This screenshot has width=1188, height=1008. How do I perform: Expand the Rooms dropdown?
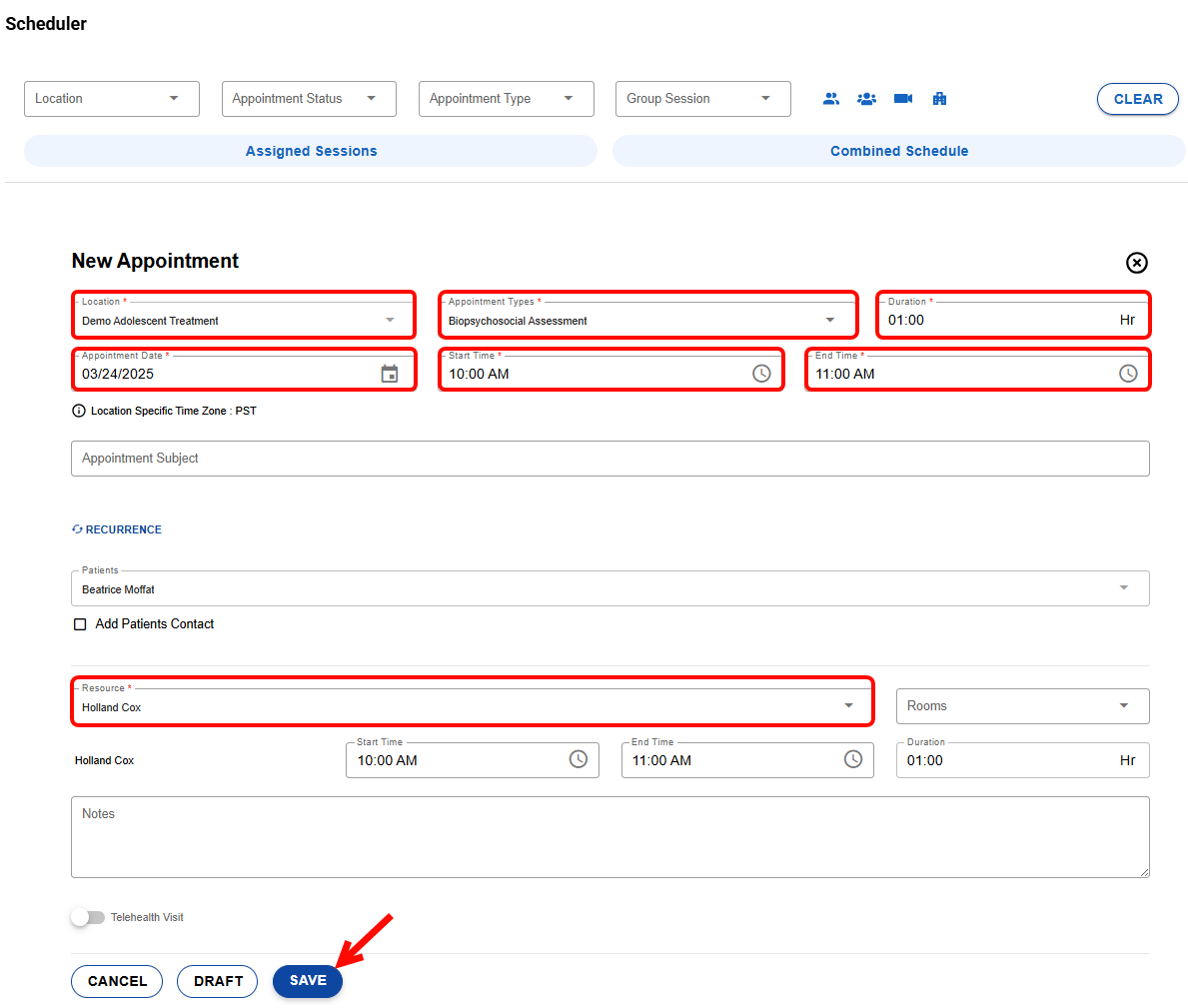coord(1021,706)
